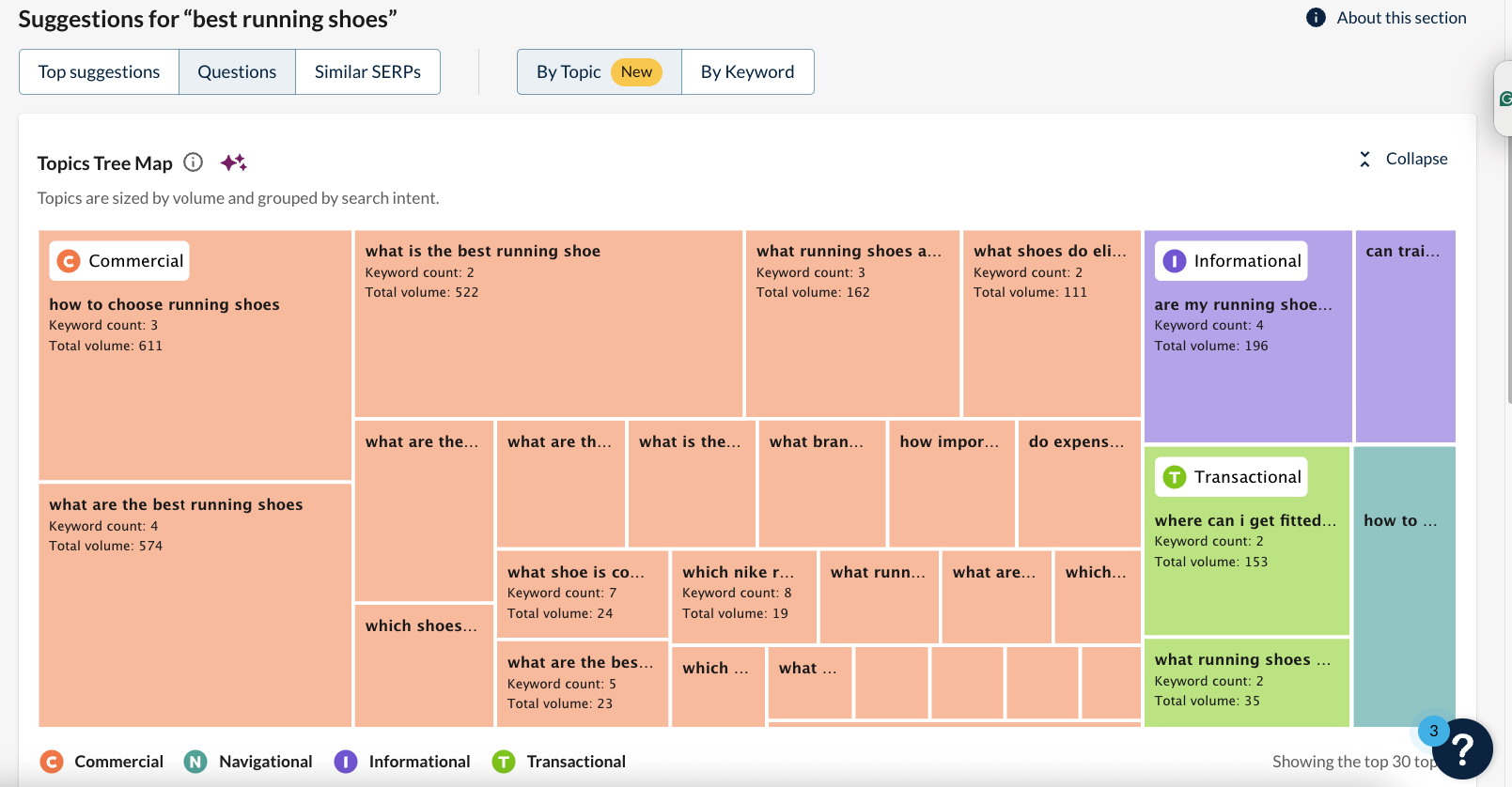Click the Informational legend icon
The image size is (1512, 787).
(346, 762)
